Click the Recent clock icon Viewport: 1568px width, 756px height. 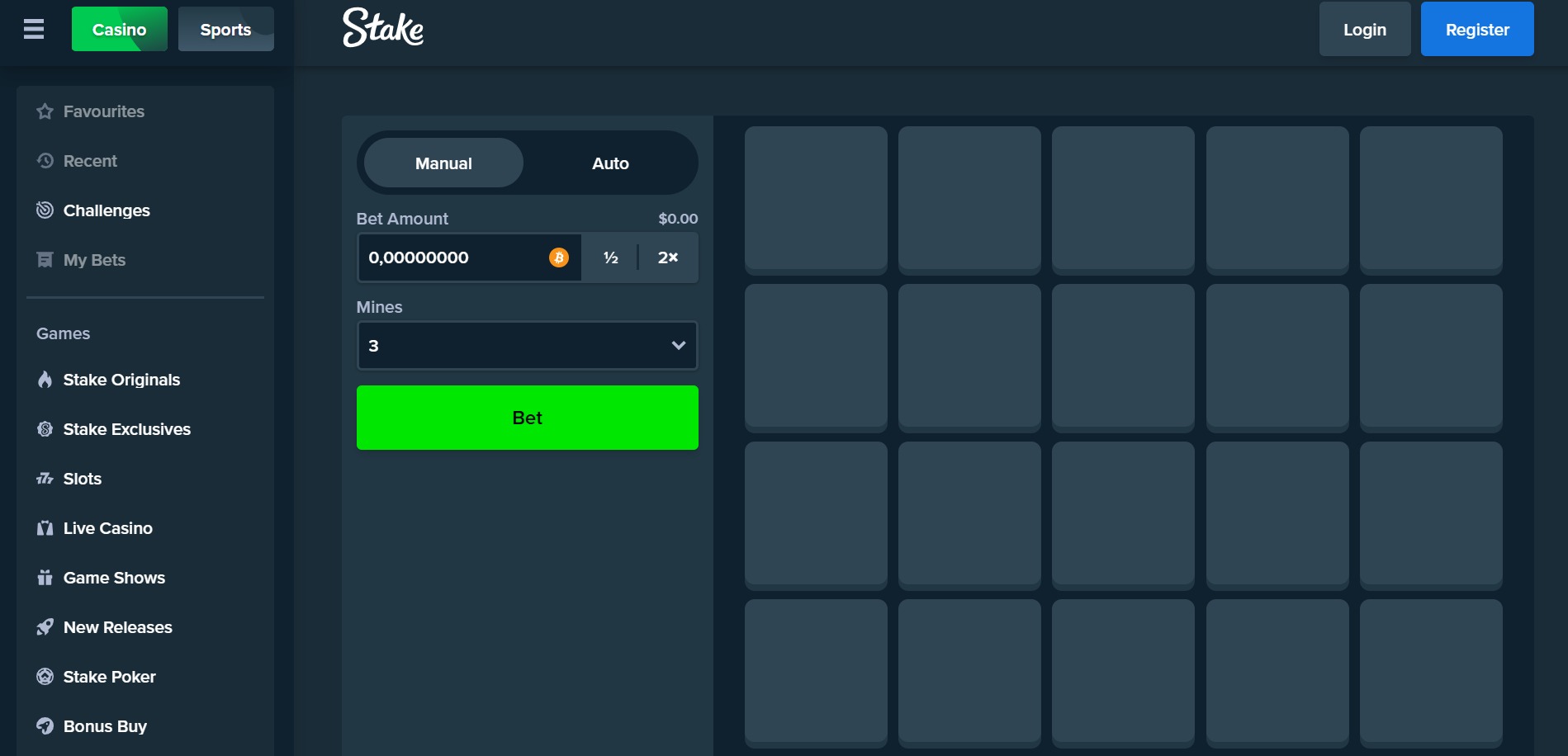pos(45,161)
